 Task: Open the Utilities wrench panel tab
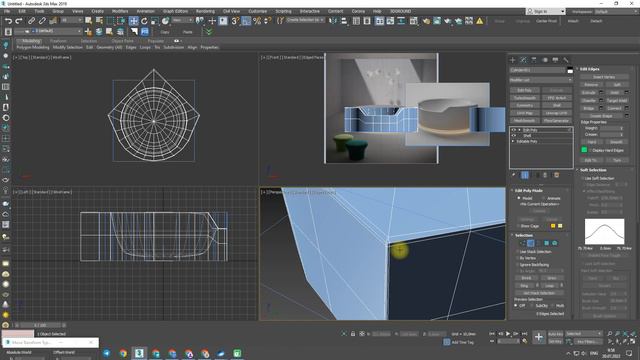coord(566,60)
